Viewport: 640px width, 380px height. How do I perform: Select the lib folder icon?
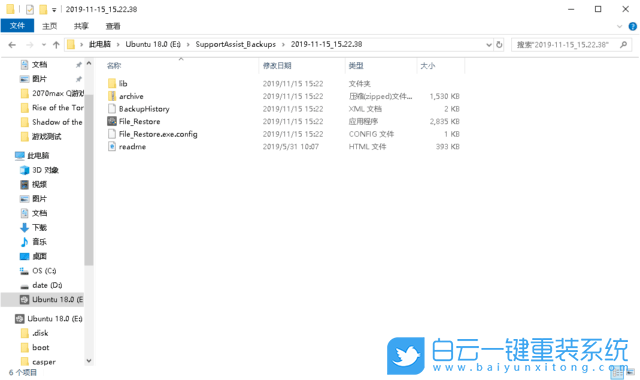tap(112, 83)
